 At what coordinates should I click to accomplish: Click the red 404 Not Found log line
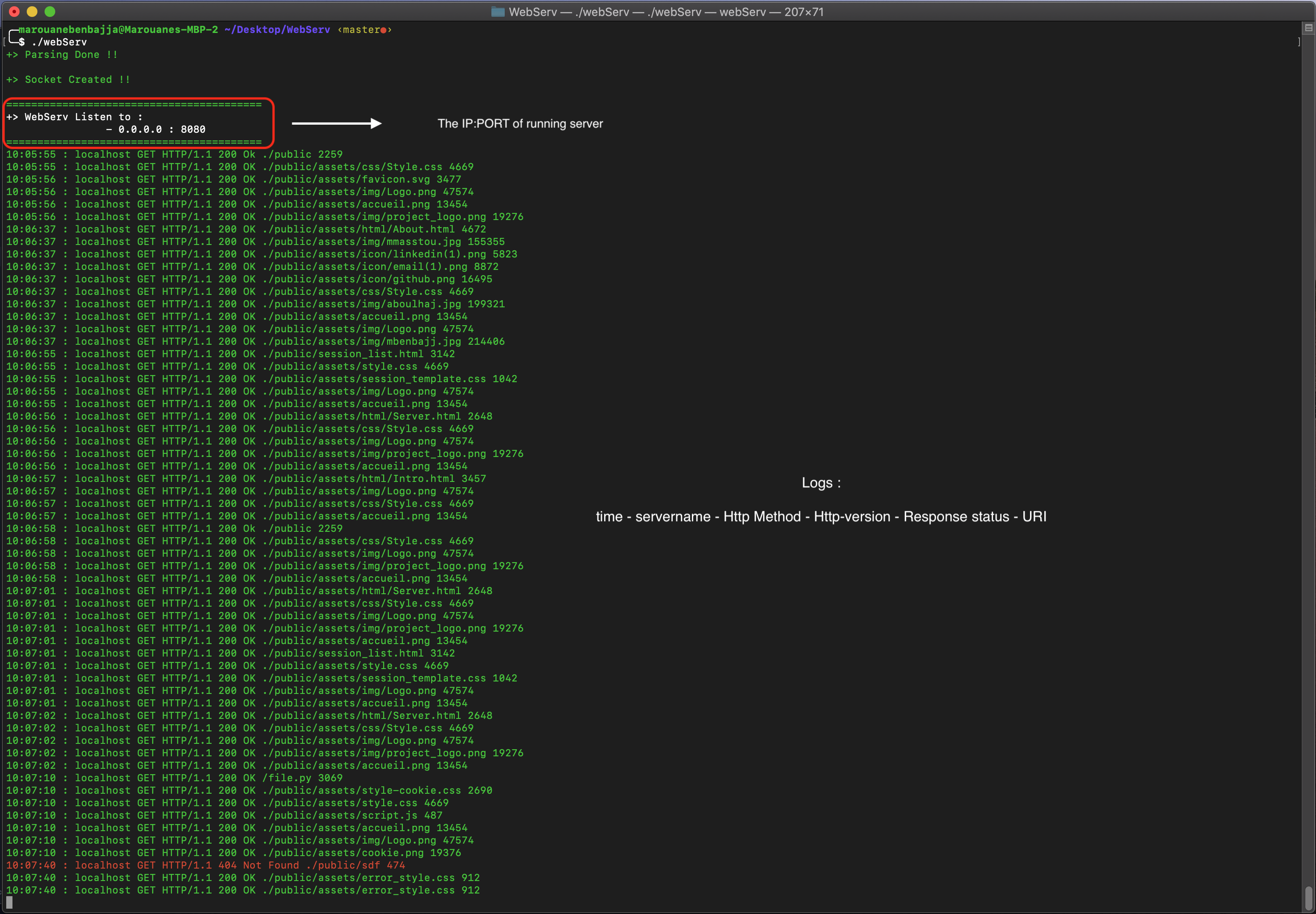pyautogui.click(x=205, y=865)
